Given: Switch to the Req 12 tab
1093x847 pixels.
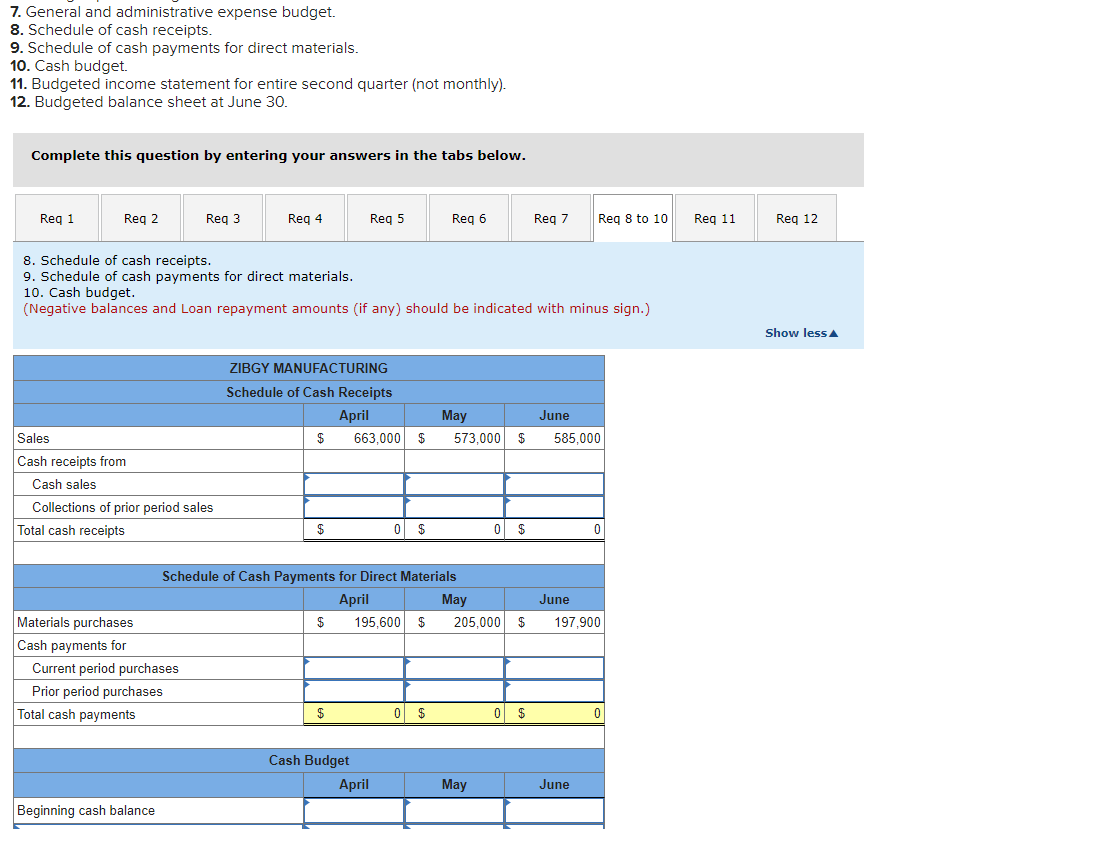Looking at the screenshot, I should click(x=797, y=218).
